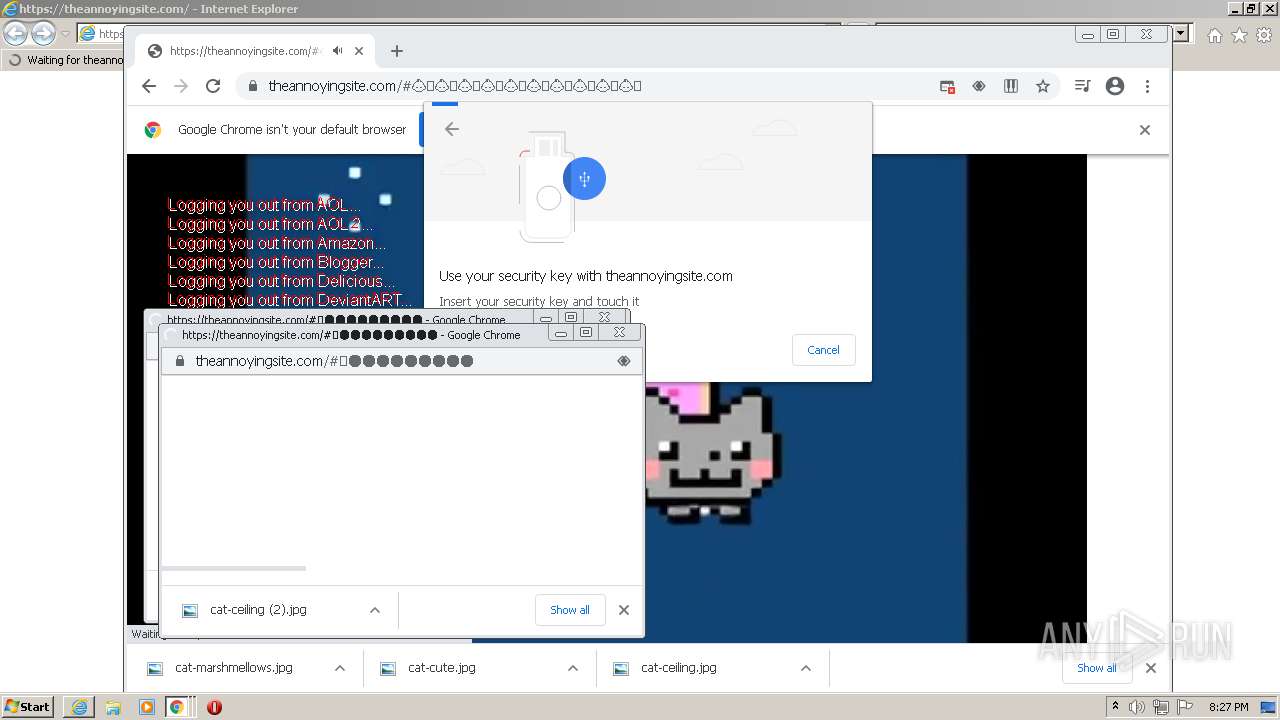
Task: Select the 'Waiting for theanno...' IE tab
Action: coord(64,60)
